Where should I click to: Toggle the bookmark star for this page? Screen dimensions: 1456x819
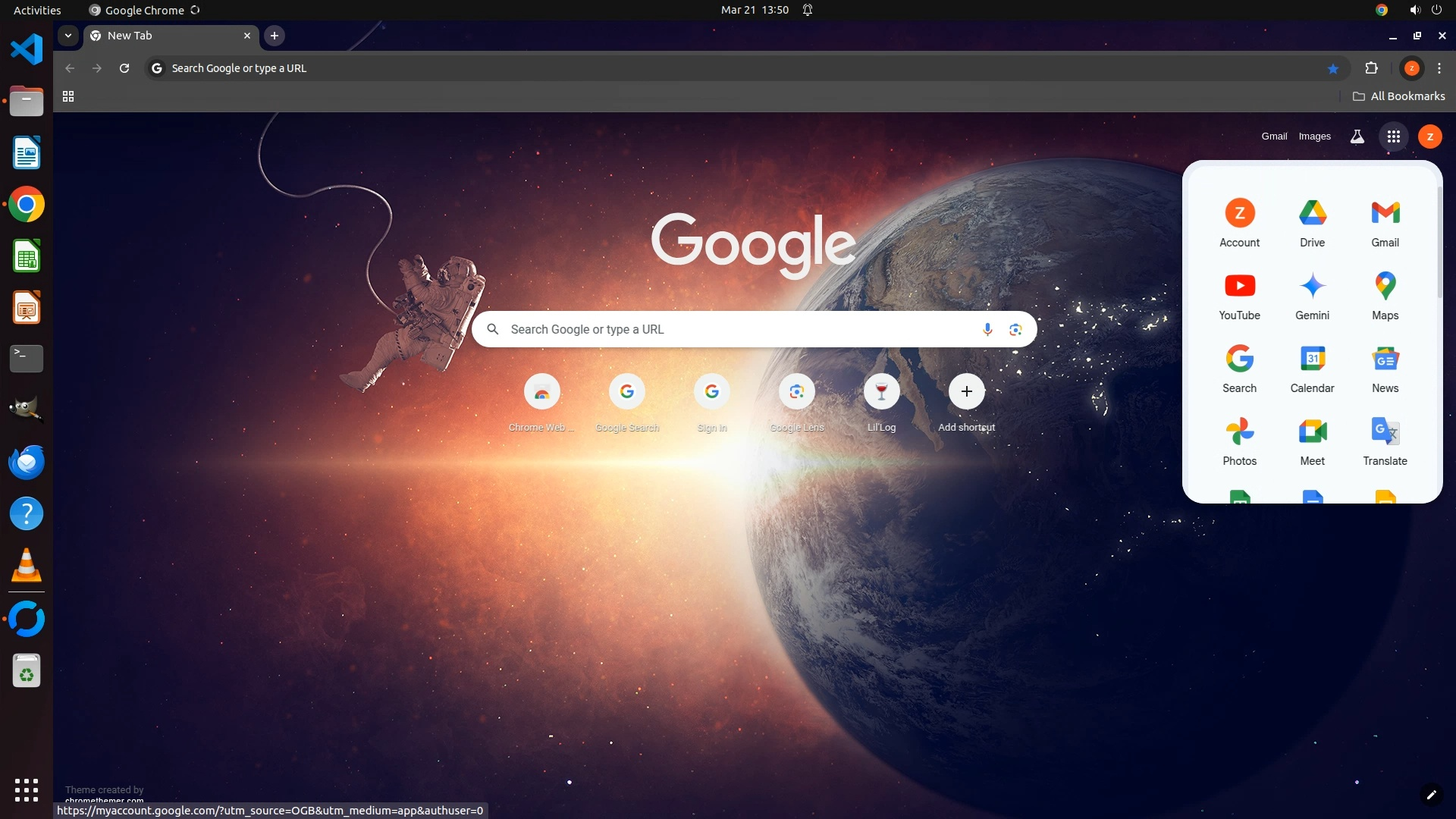click(1333, 68)
